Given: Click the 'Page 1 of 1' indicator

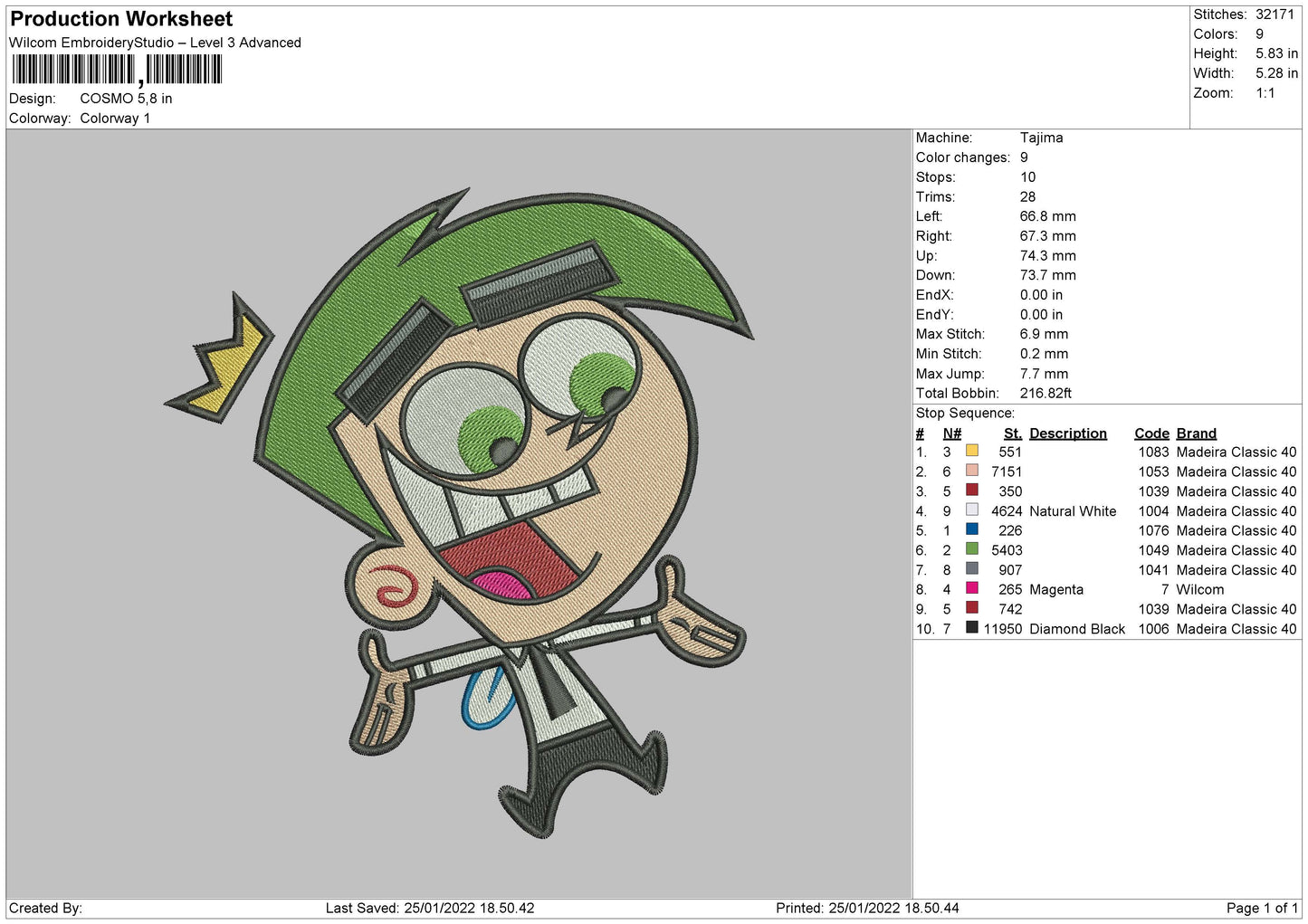Looking at the screenshot, I should [1262, 909].
